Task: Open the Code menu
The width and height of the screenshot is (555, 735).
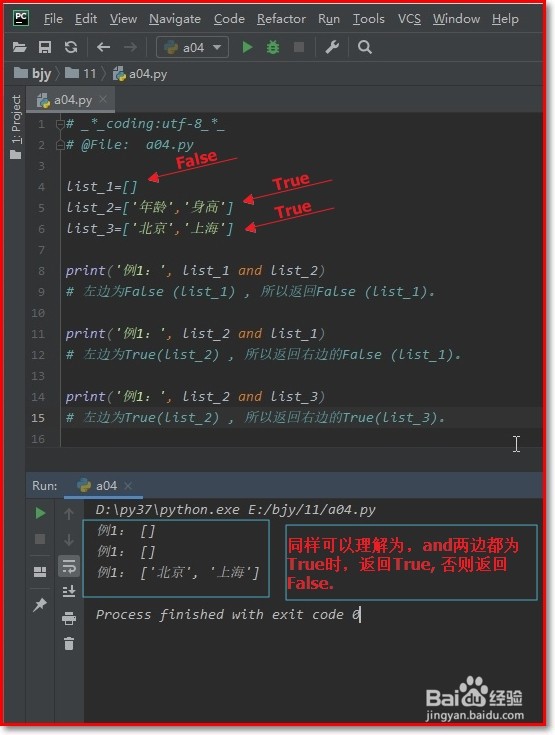Action: click(229, 19)
